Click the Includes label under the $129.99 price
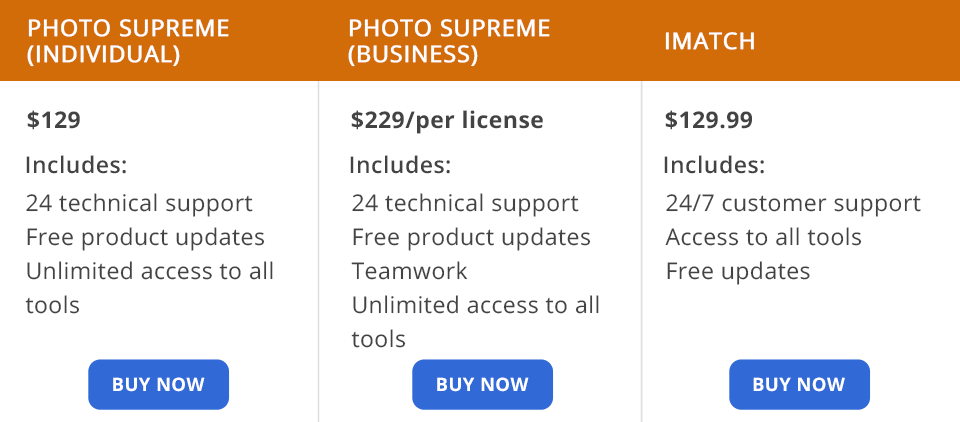Screen dimensions: 960x422 point(714,165)
